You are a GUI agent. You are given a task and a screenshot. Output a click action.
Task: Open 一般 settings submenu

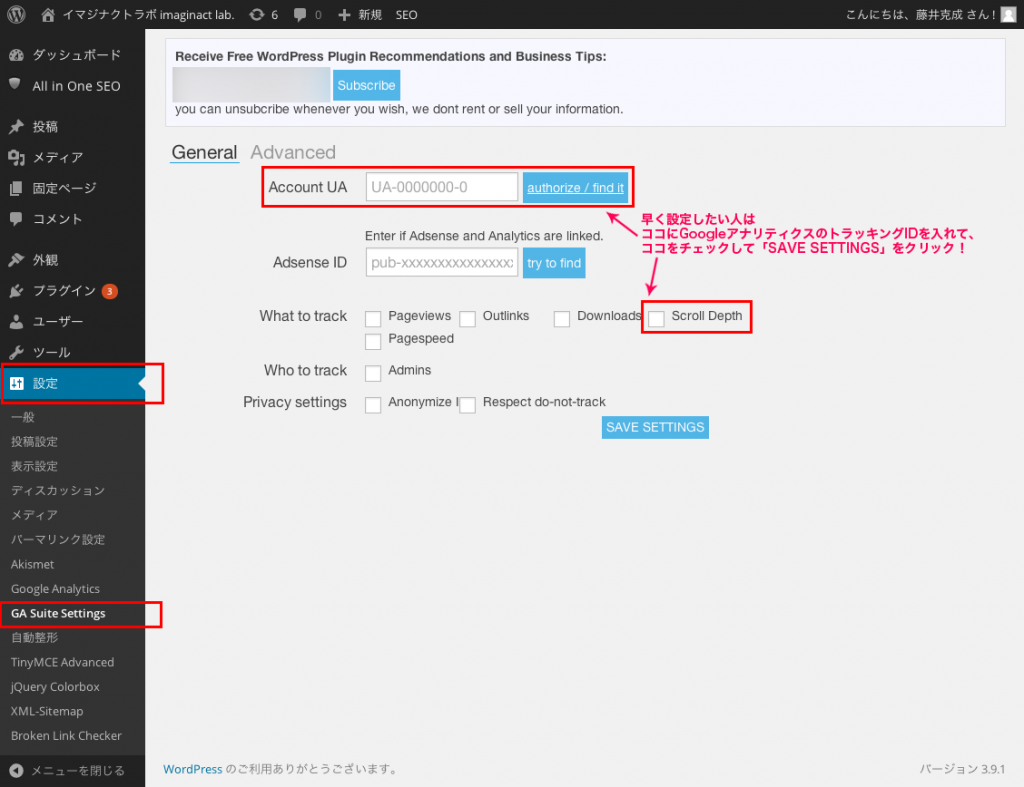pos(23,417)
